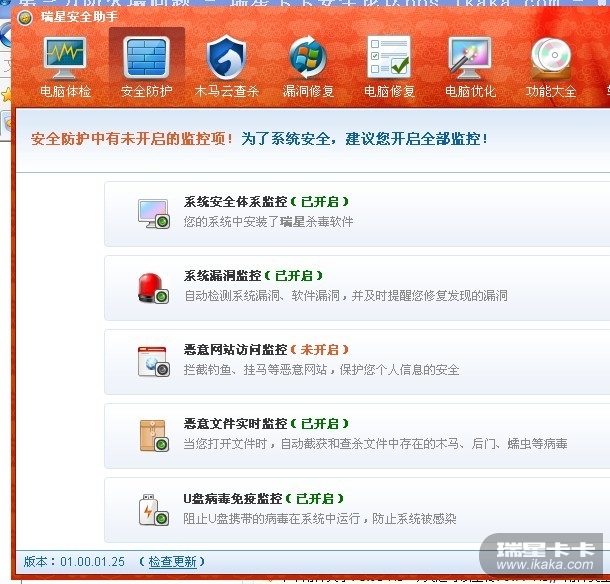Switch to the 电脑优化 tab label

tap(470, 91)
